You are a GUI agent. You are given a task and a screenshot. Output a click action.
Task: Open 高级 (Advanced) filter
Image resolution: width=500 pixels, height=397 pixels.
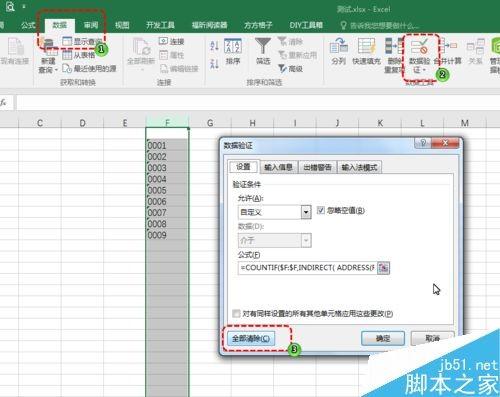click(290, 69)
